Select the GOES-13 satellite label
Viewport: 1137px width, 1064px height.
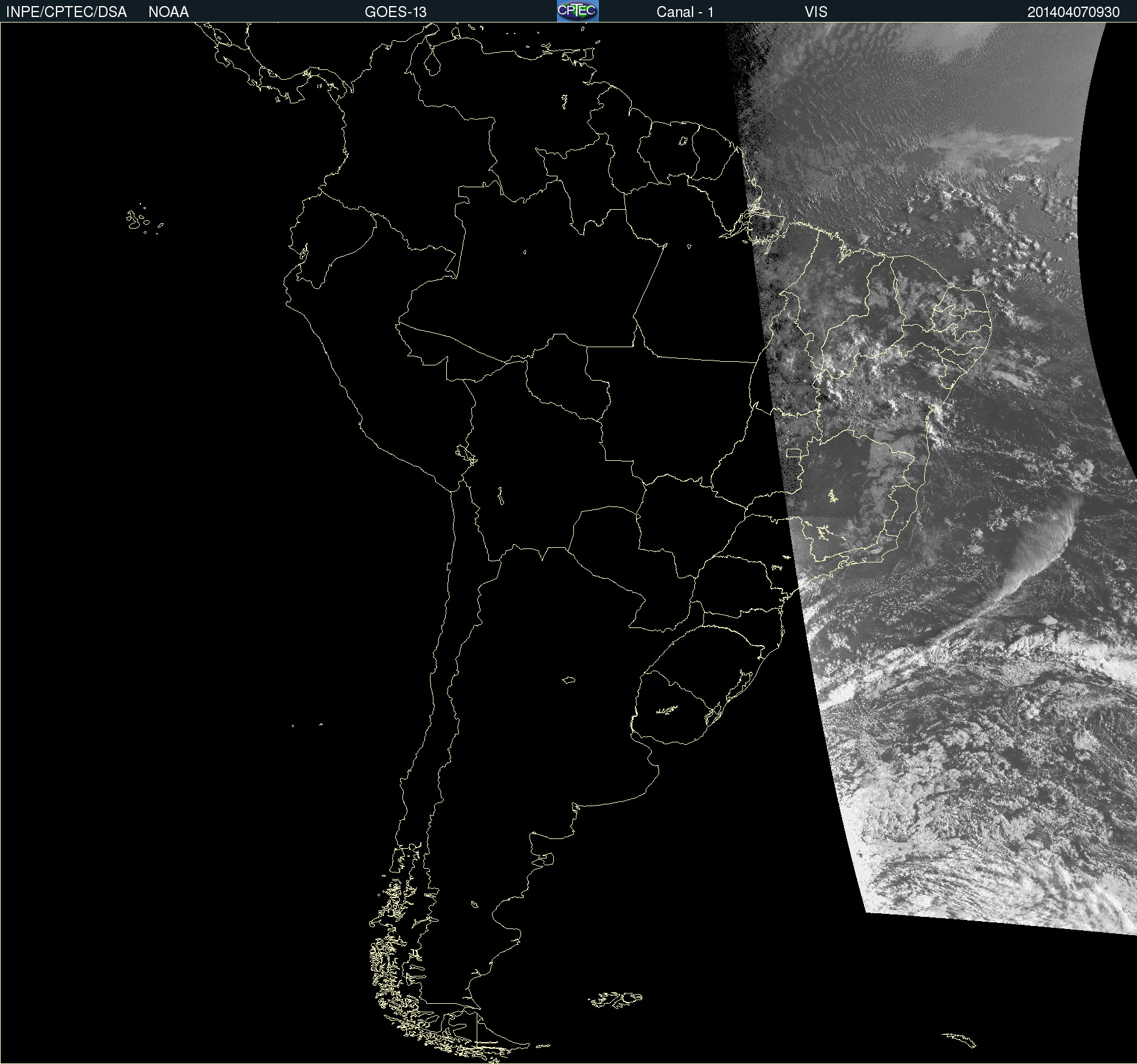pos(395,12)
